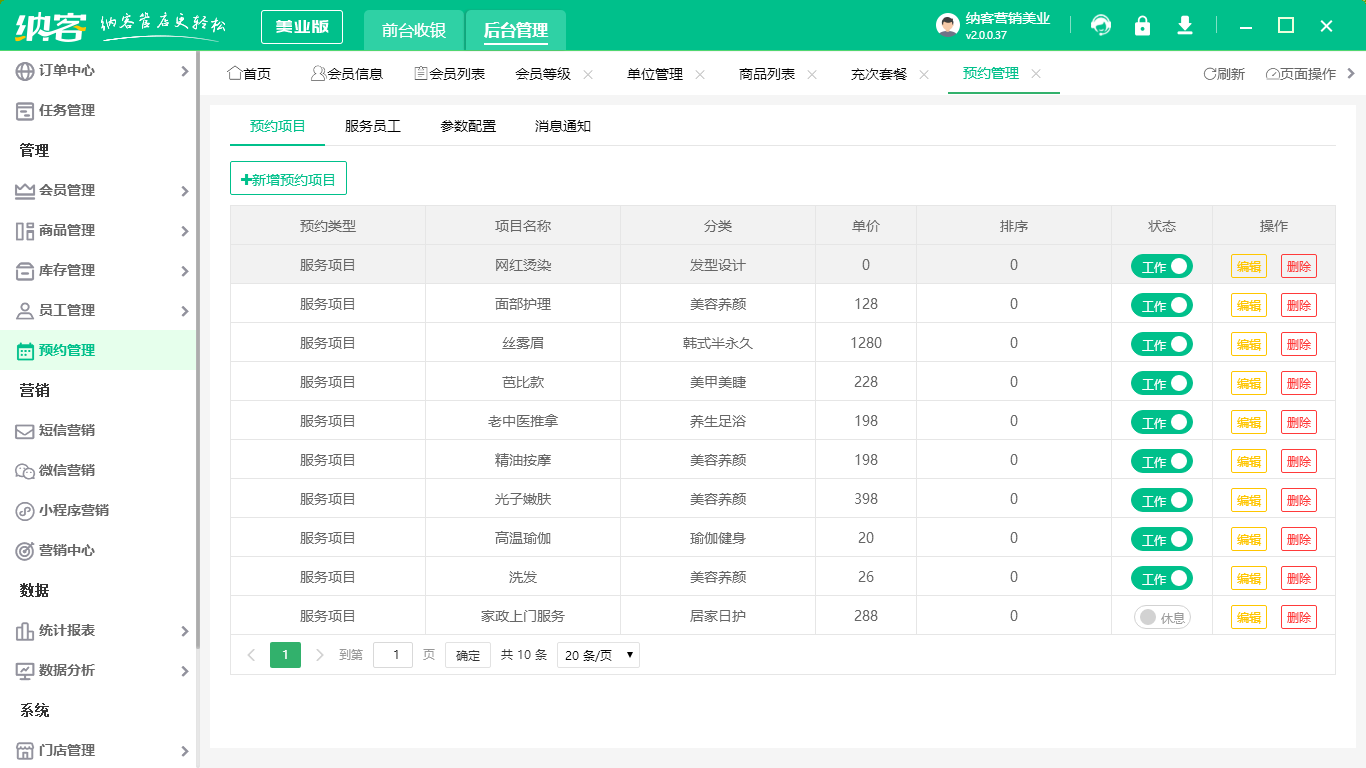Toggle 网红烫染 status off from 工作
Viewport: 1366px width, 768px height.
coord(1161,266)
